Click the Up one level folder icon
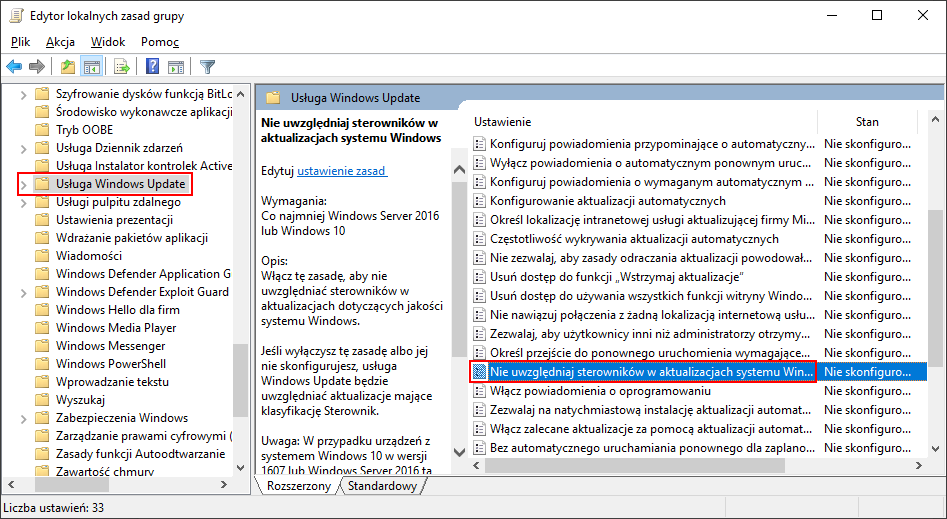The height and width of the screenshot is (519, 947). click(68, 66)
